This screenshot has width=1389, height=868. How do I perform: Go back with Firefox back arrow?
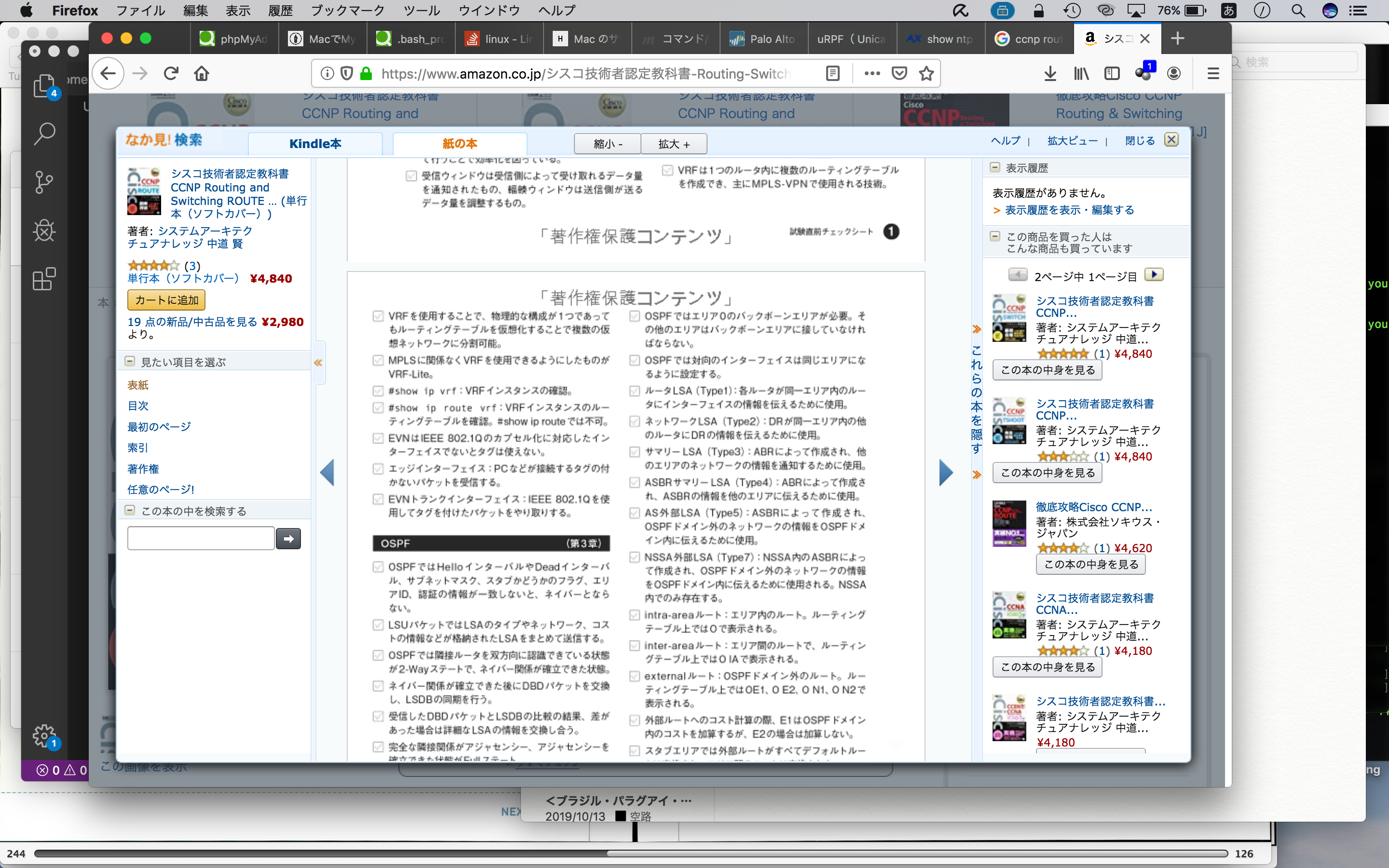click(108, 73)
